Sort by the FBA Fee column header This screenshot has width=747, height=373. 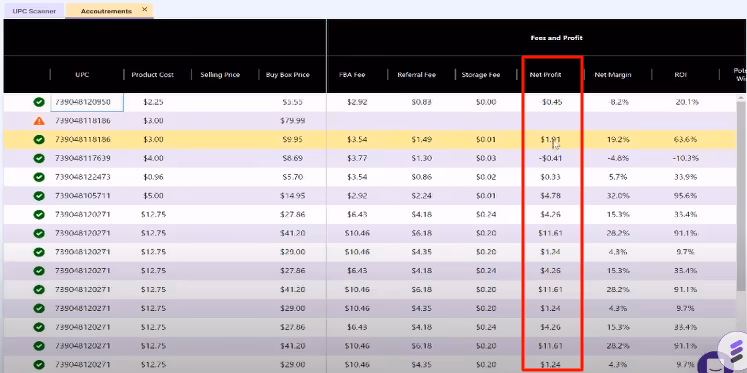point(352,75)
